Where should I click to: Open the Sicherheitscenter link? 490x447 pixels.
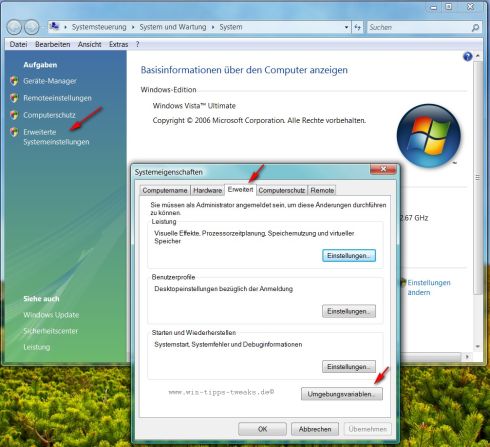pyautogui.click(x=50, y=331)
